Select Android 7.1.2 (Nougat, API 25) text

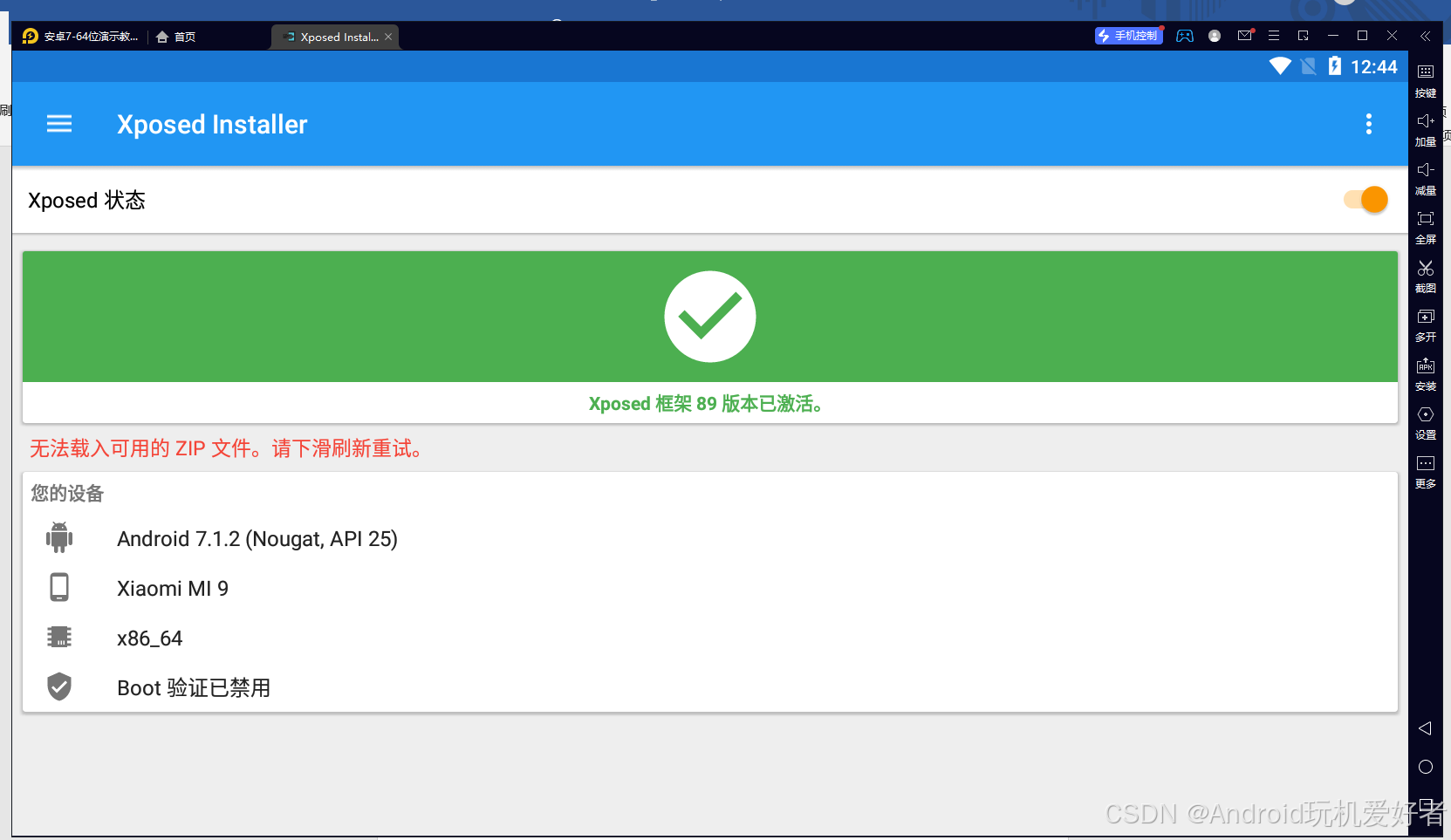pos(257,539)
